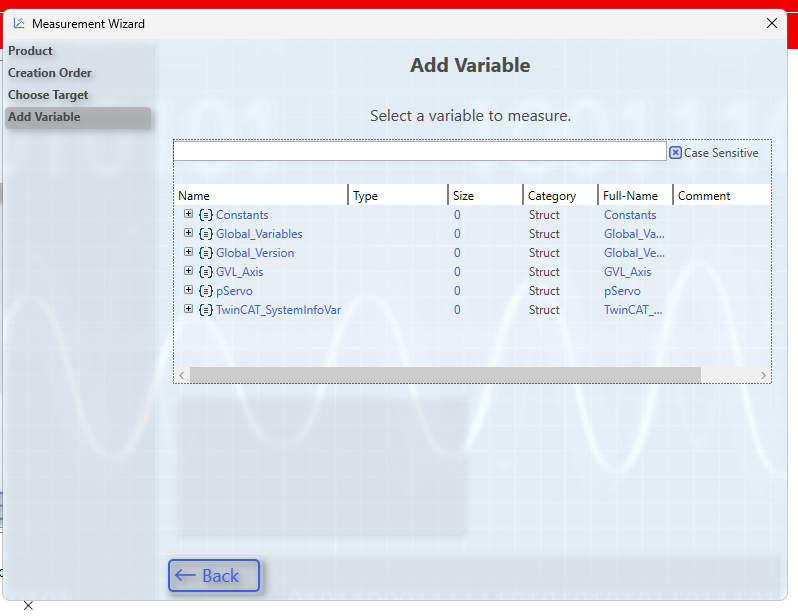798x616 pixels.
Task: Expand the pServo tree node
Action: coord(188,290)
